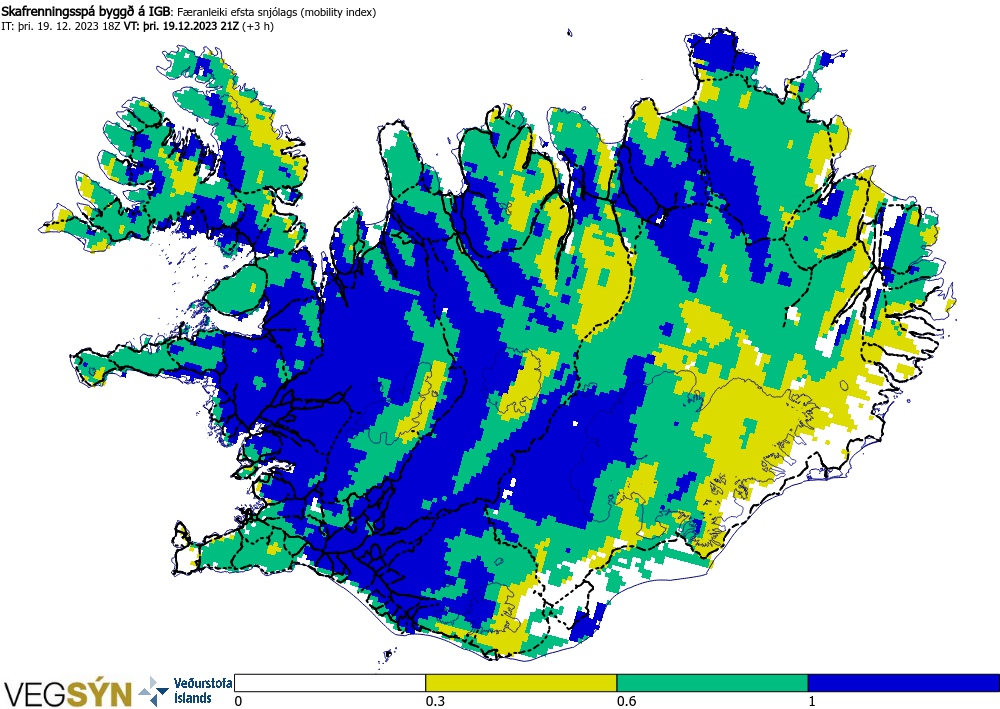Click the legend value 1

[812, 701]
